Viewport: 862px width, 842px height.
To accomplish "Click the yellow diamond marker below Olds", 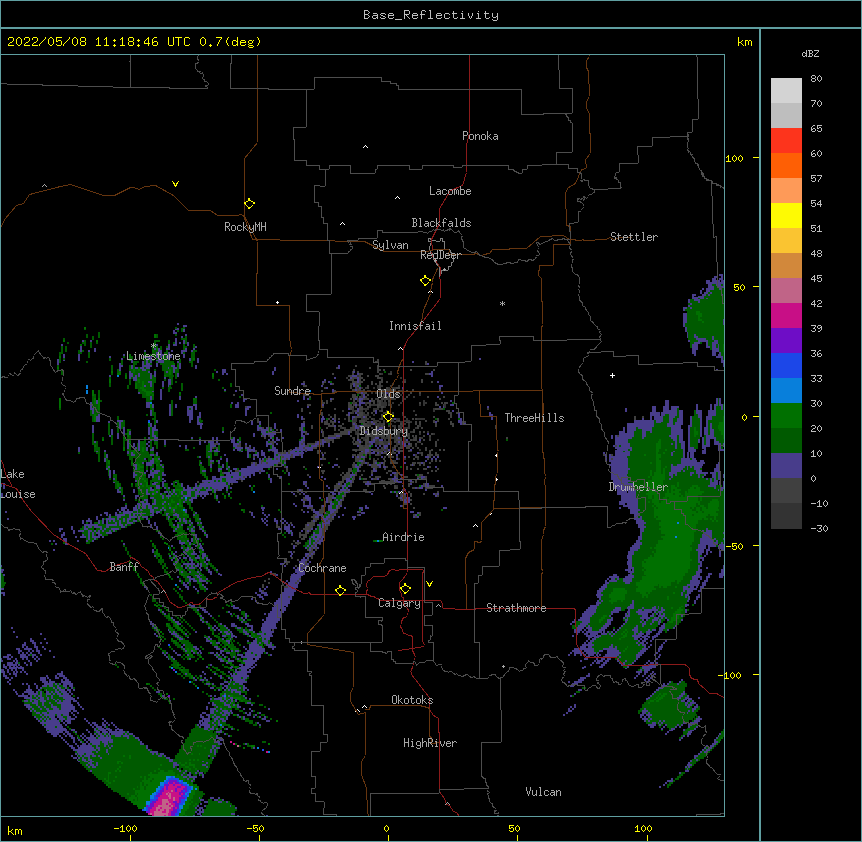I will coord(388,416).
